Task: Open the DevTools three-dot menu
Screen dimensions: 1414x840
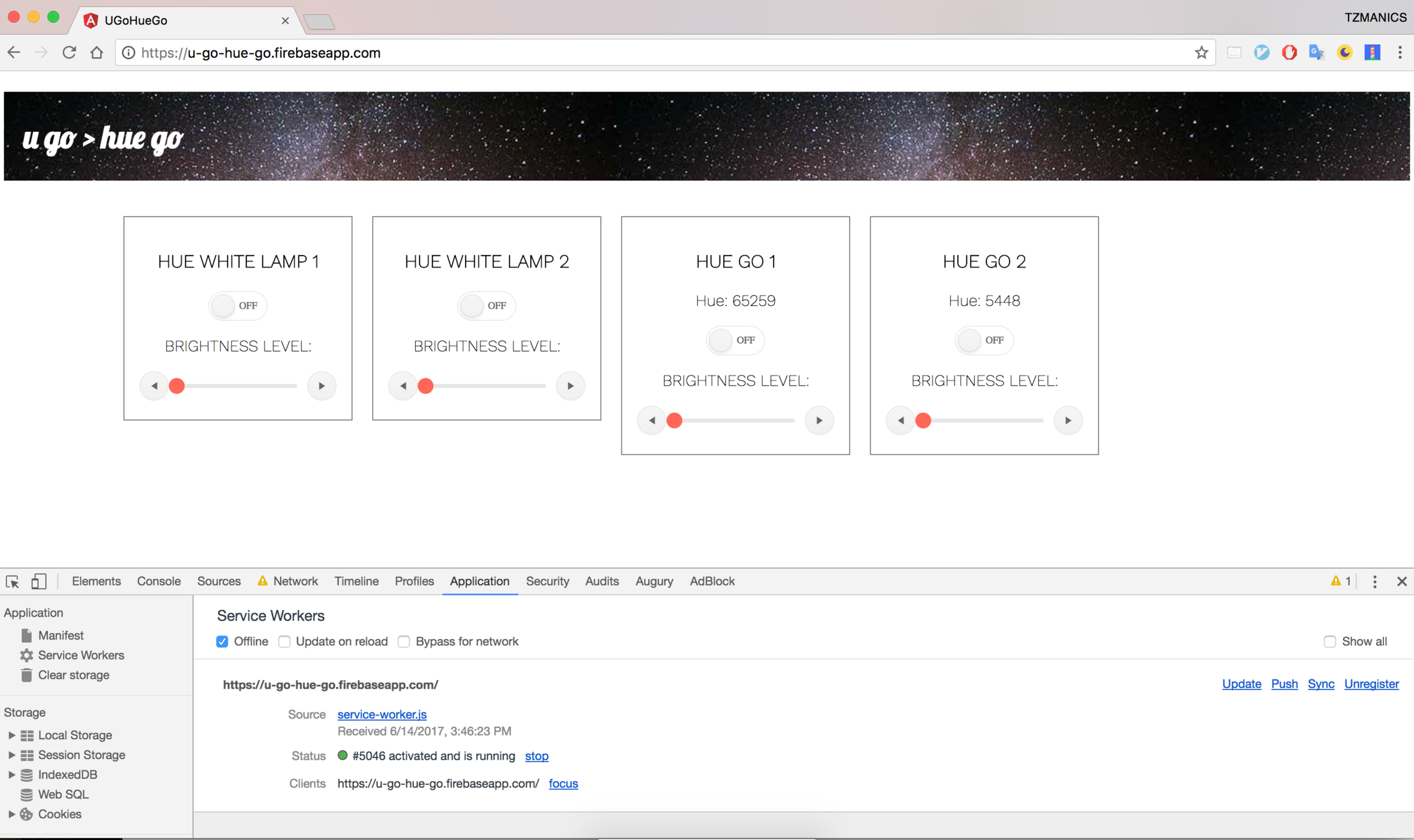Action: click(1375, 581)
